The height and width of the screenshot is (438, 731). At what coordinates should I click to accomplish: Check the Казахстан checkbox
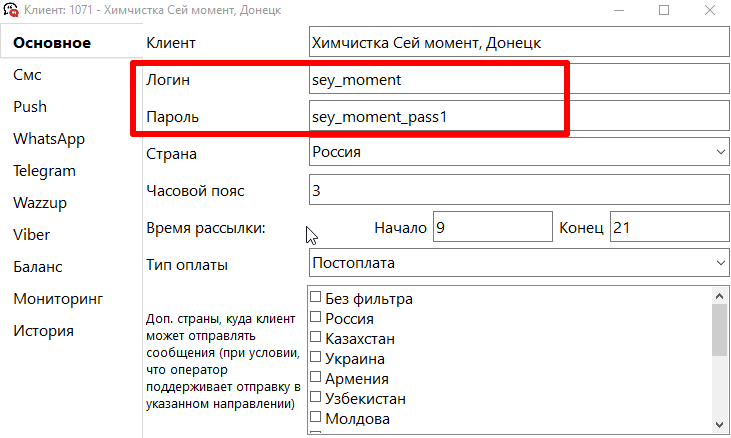pos(316,337)
